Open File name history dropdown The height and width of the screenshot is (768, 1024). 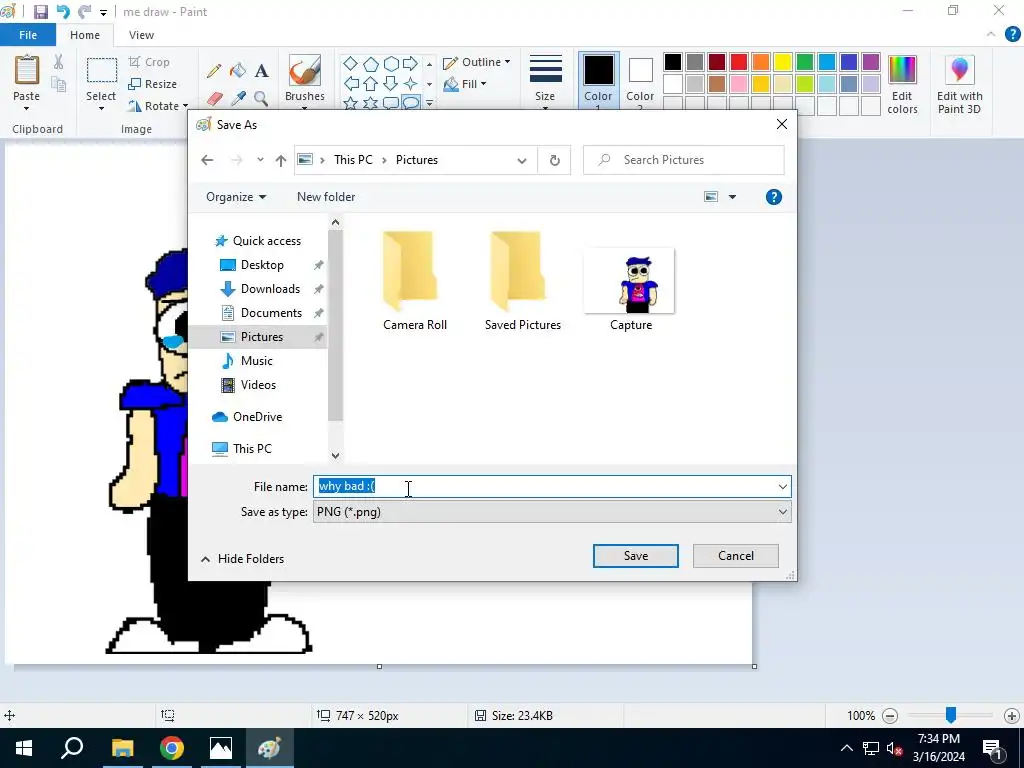coord(782,487)
